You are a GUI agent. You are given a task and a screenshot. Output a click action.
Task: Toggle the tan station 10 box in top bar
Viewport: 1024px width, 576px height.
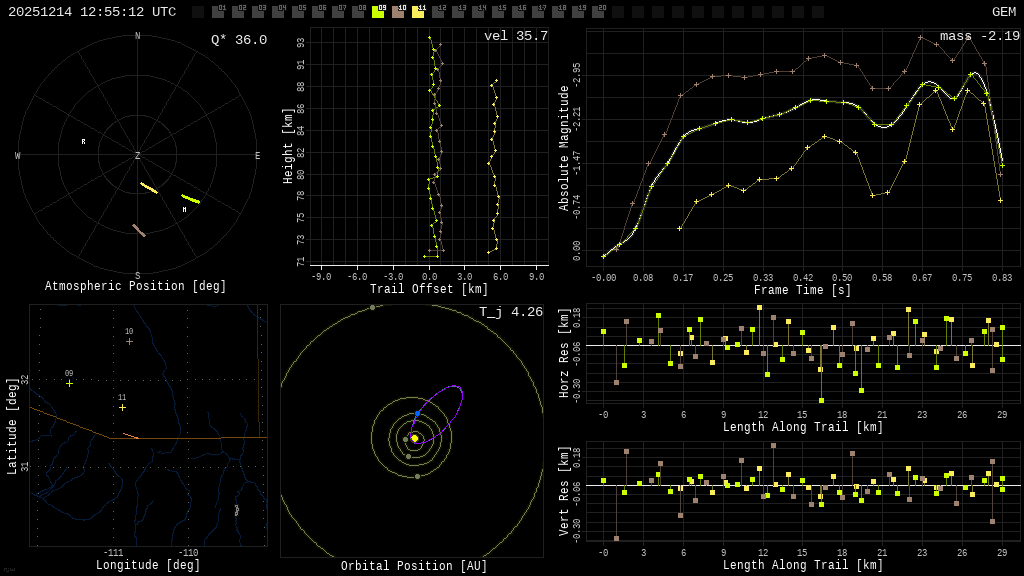(398, 12)
